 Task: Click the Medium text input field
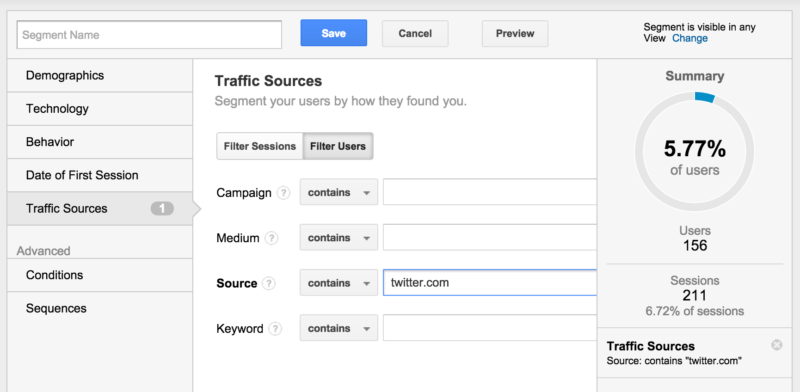coord(490,237)
